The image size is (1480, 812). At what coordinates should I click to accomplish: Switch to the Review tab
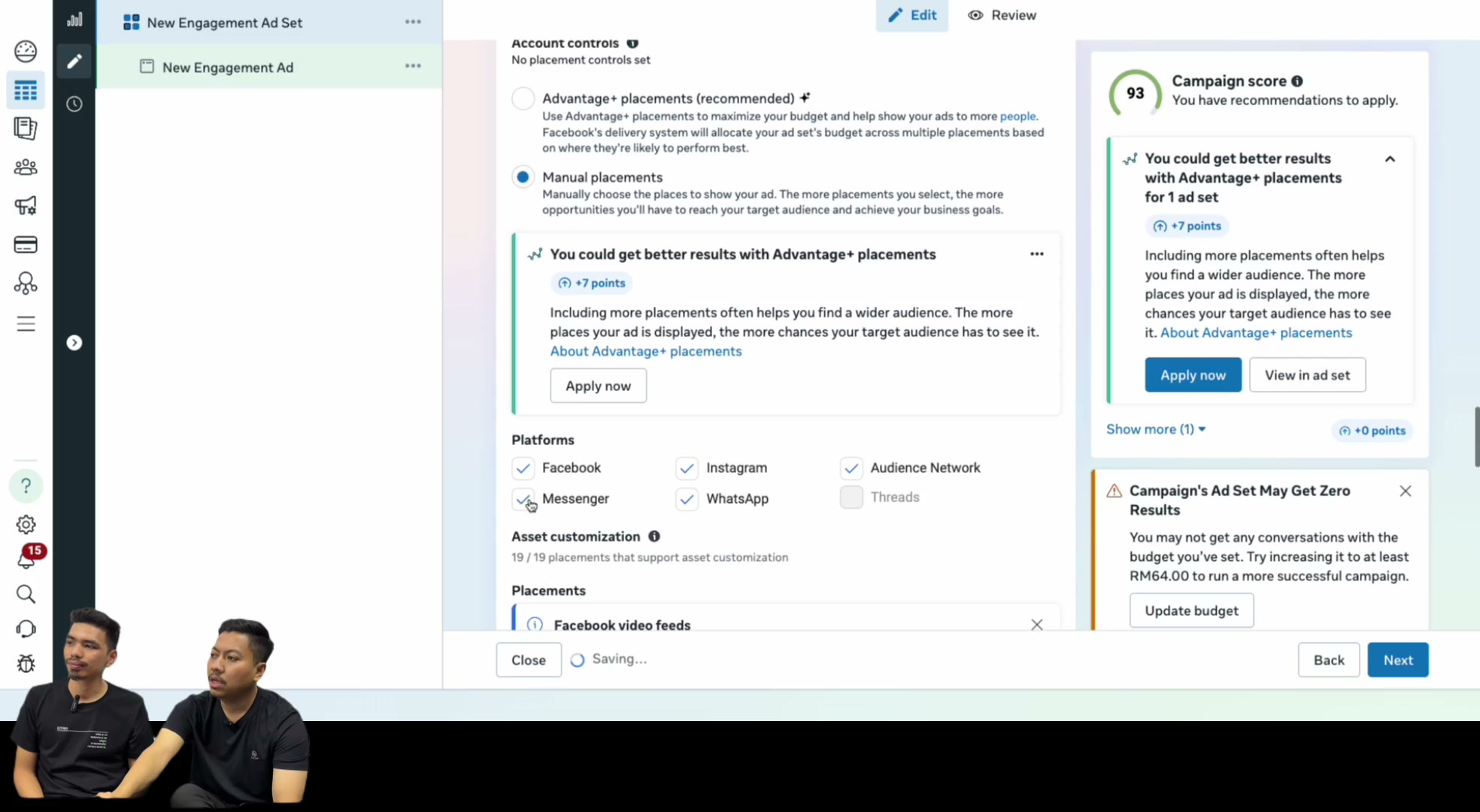pos(1002,15)
